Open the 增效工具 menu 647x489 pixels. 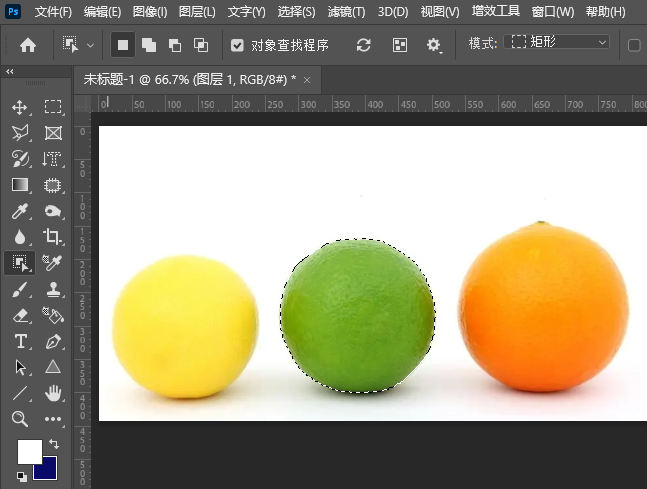496,11
